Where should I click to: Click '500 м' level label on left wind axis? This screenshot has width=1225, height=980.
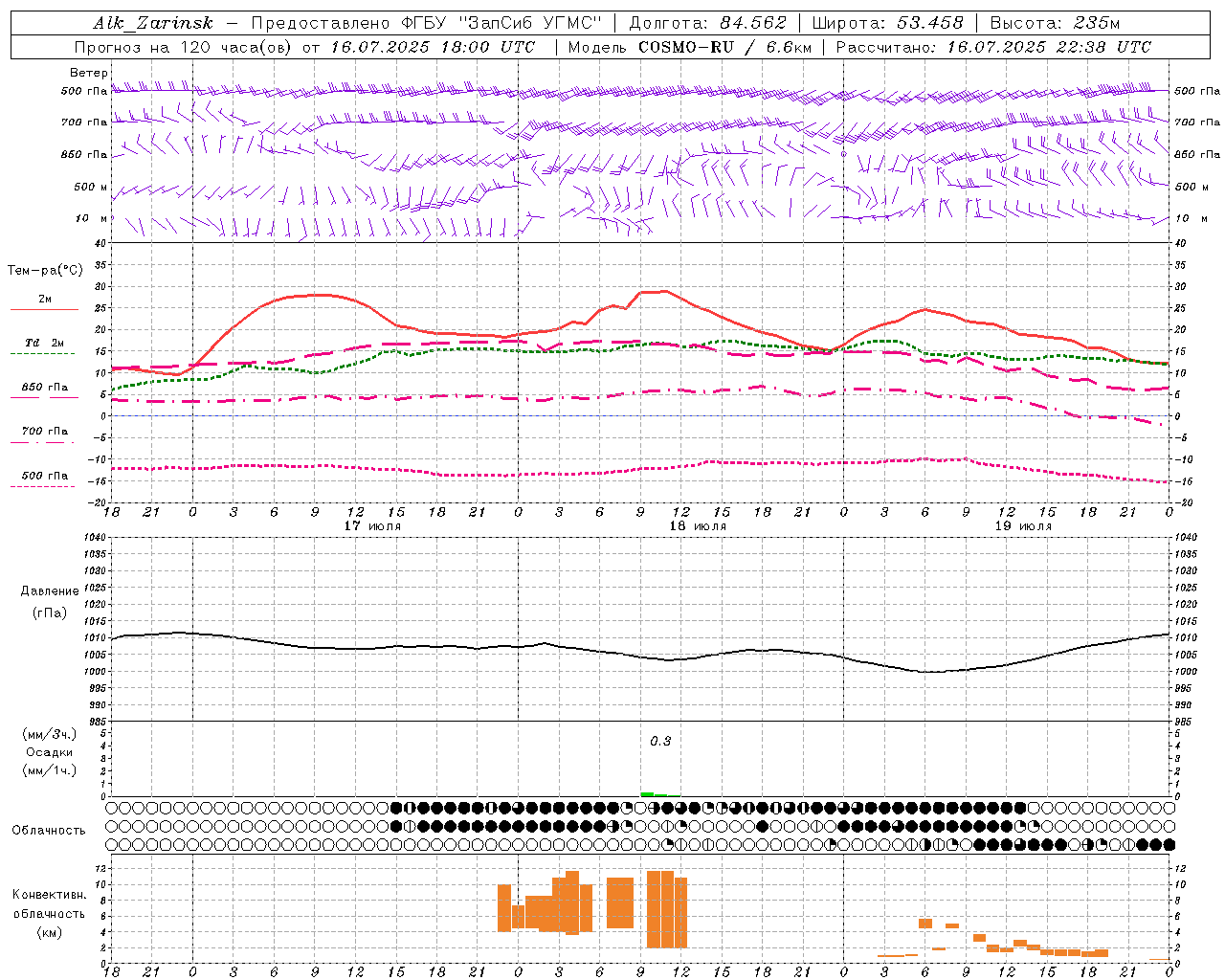[x=91, y=187]
